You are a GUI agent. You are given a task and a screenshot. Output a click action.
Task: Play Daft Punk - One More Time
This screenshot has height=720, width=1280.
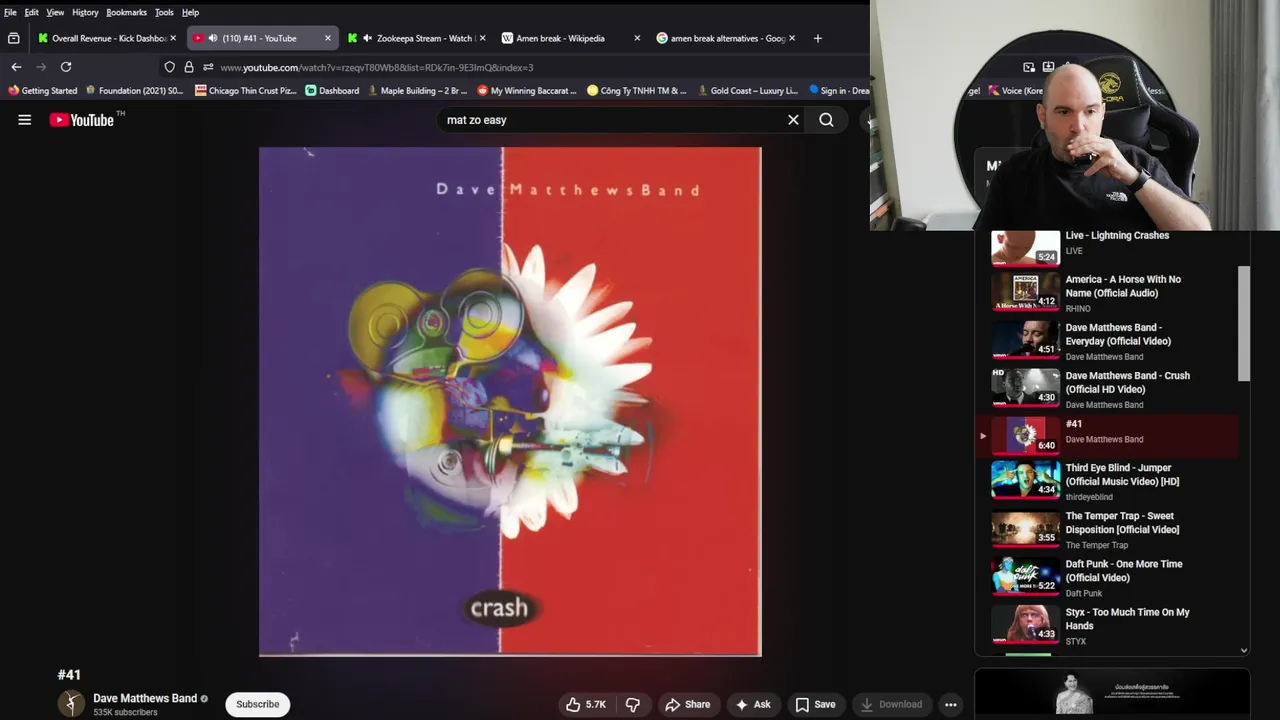pos(1108,577)
